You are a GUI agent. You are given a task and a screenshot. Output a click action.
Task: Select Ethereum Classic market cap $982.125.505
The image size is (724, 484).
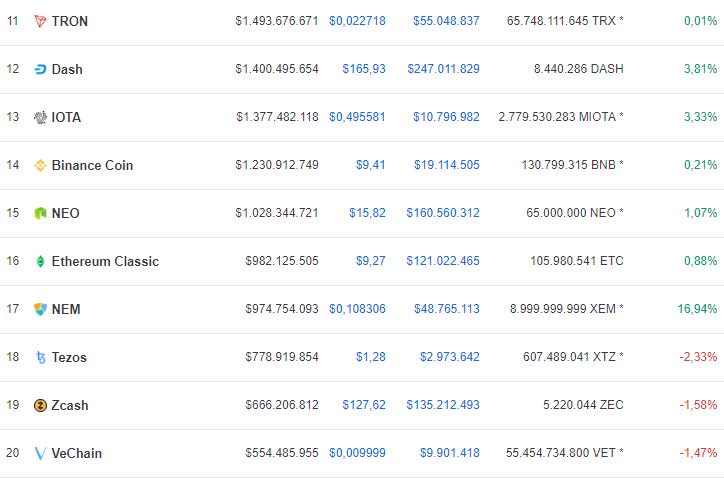pos(282,261)
